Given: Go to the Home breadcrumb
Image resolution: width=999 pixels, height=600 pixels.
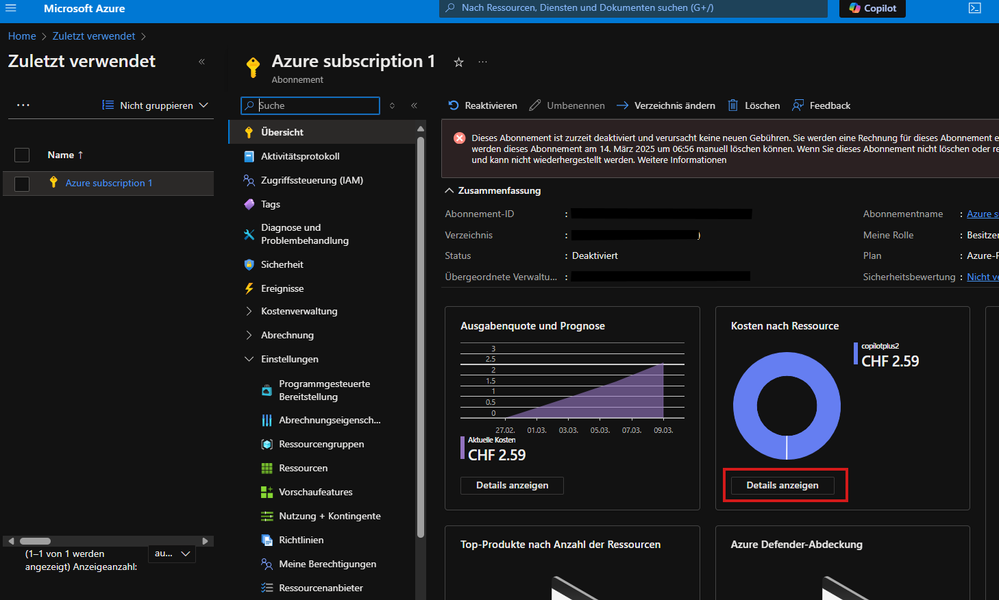Looking at the screenshot, I should (22, 36).
